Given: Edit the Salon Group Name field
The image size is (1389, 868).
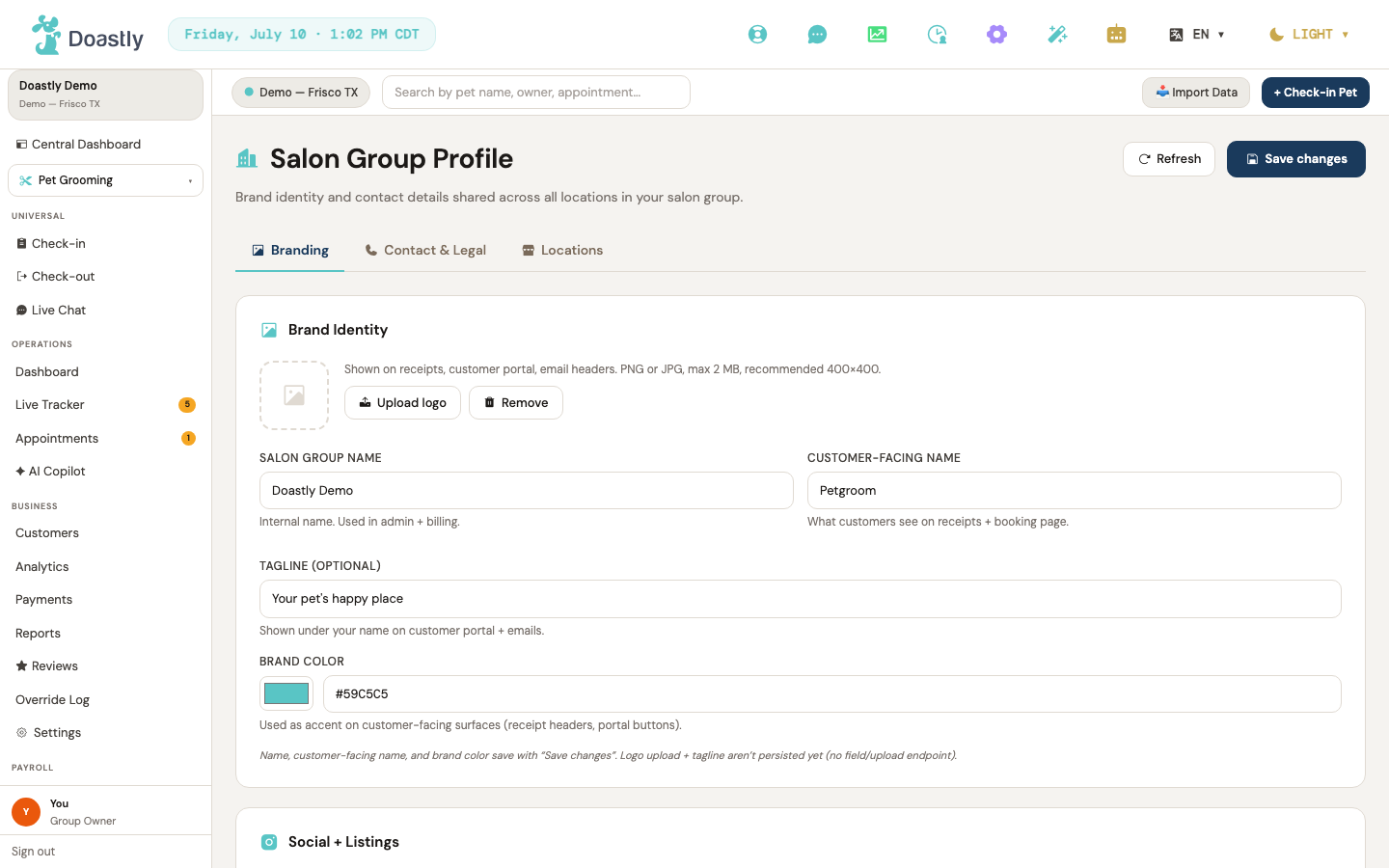Looking at the screenshot, I should pyautogui.click(x=527, y=491).
